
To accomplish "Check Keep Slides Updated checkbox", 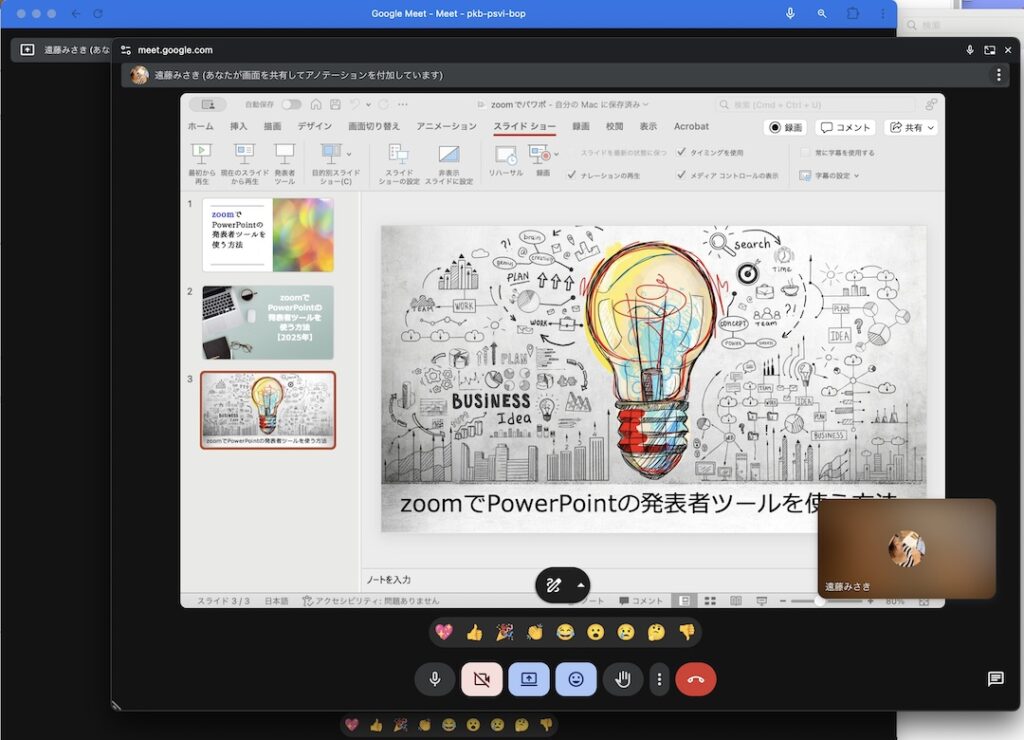I will tap(571, 152).
